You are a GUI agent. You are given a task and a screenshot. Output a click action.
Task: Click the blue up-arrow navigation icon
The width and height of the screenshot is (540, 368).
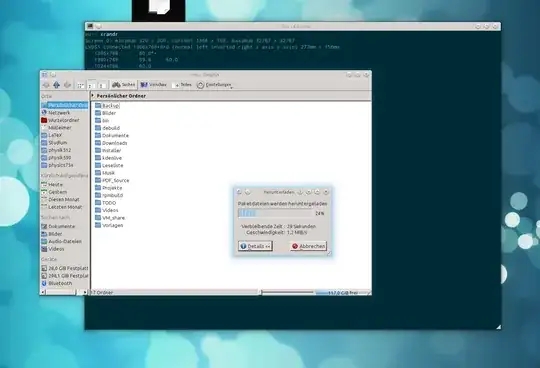tap(56, 85)
